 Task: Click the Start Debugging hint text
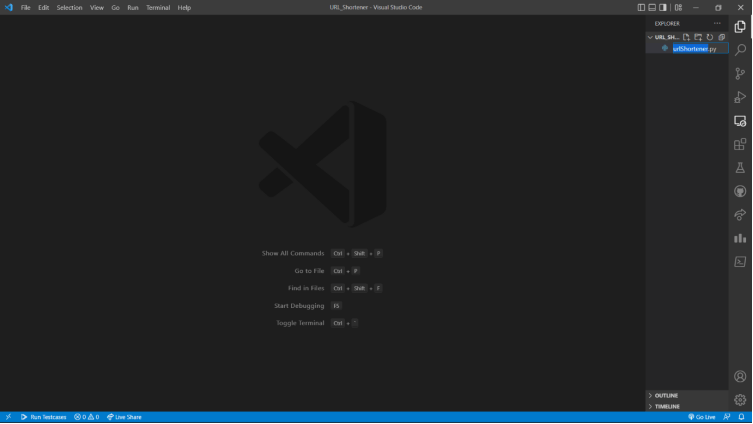pos(299,306)
